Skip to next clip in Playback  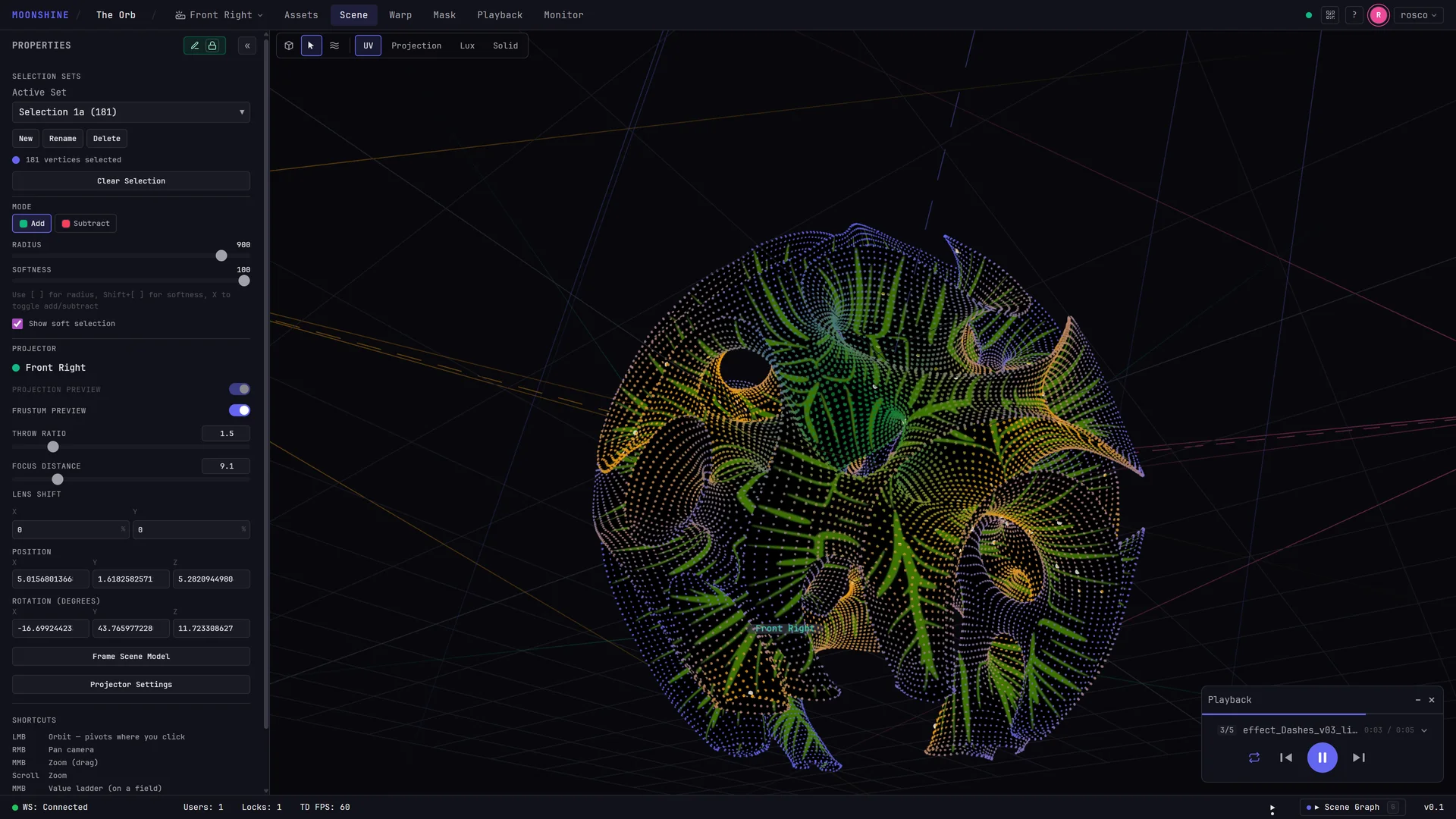pos(1359,758)
